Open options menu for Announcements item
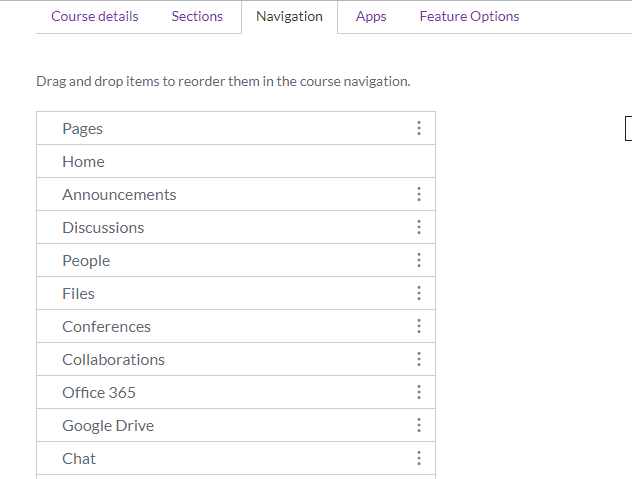The image size is (632, 479). click(x=418, y=194)
